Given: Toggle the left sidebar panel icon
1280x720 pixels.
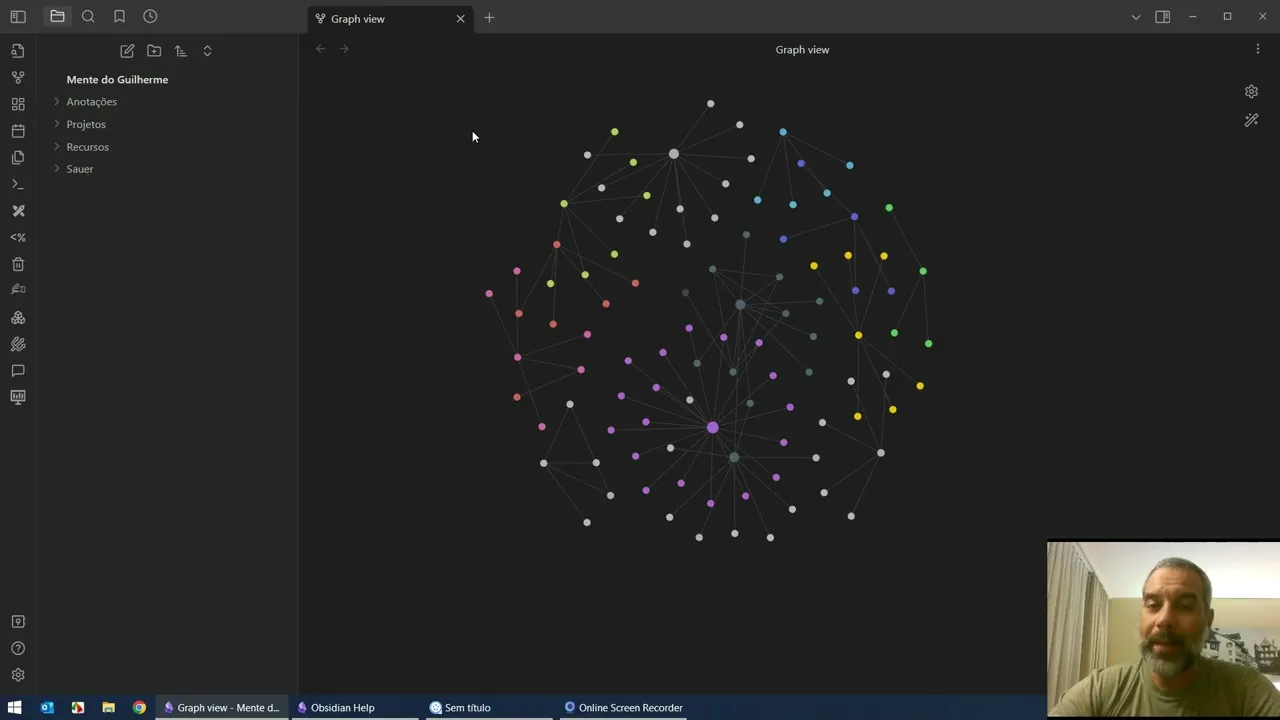Looking at the screenshot, I should pos(18,17).
